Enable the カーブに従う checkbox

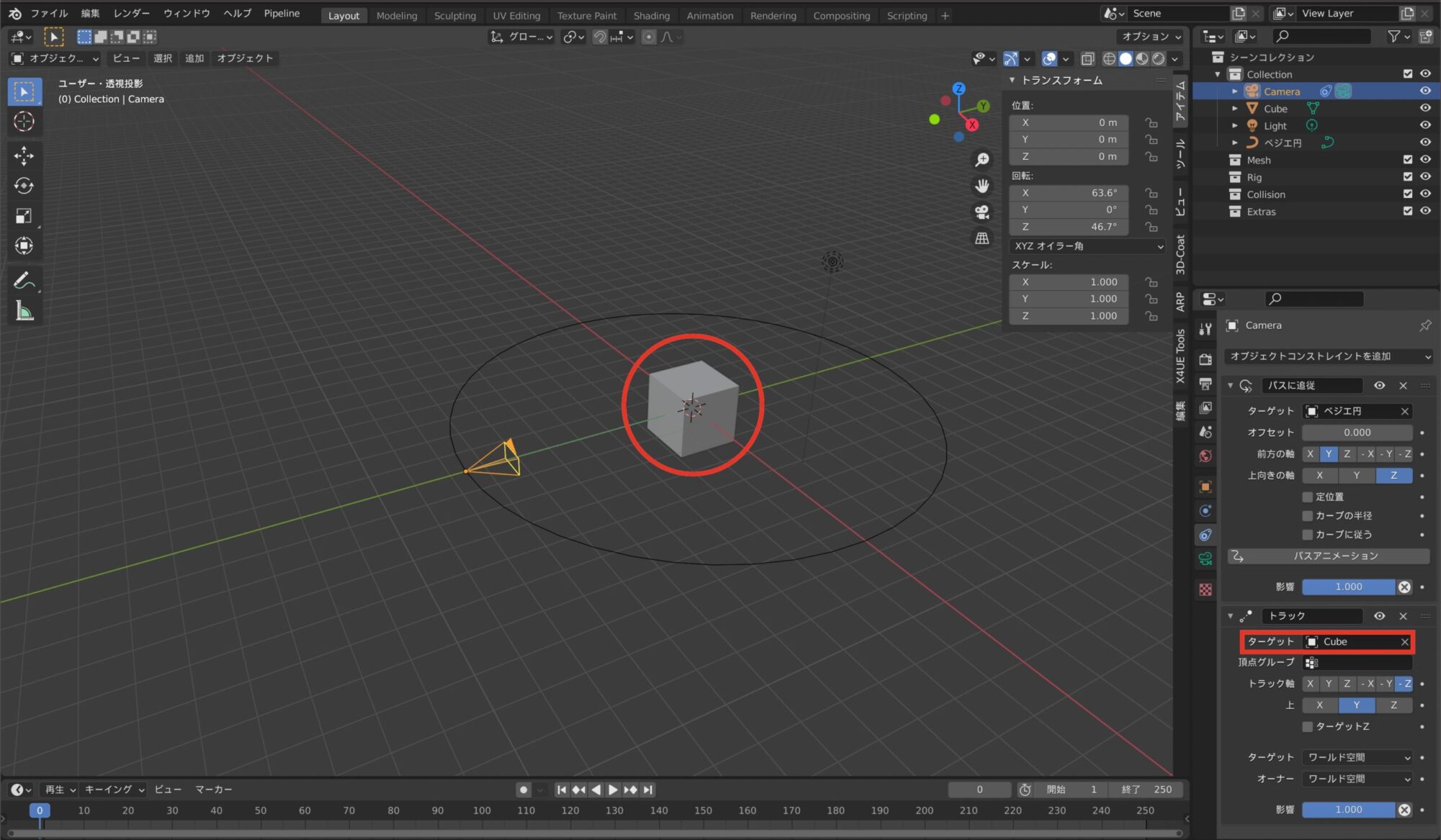coord(1307,535)
